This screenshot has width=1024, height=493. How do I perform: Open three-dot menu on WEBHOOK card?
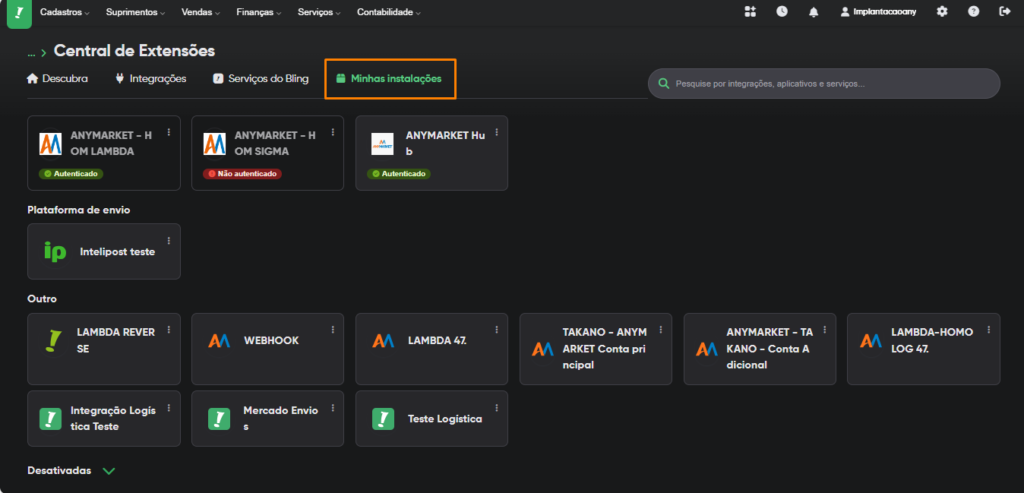(x=333, y=330)
